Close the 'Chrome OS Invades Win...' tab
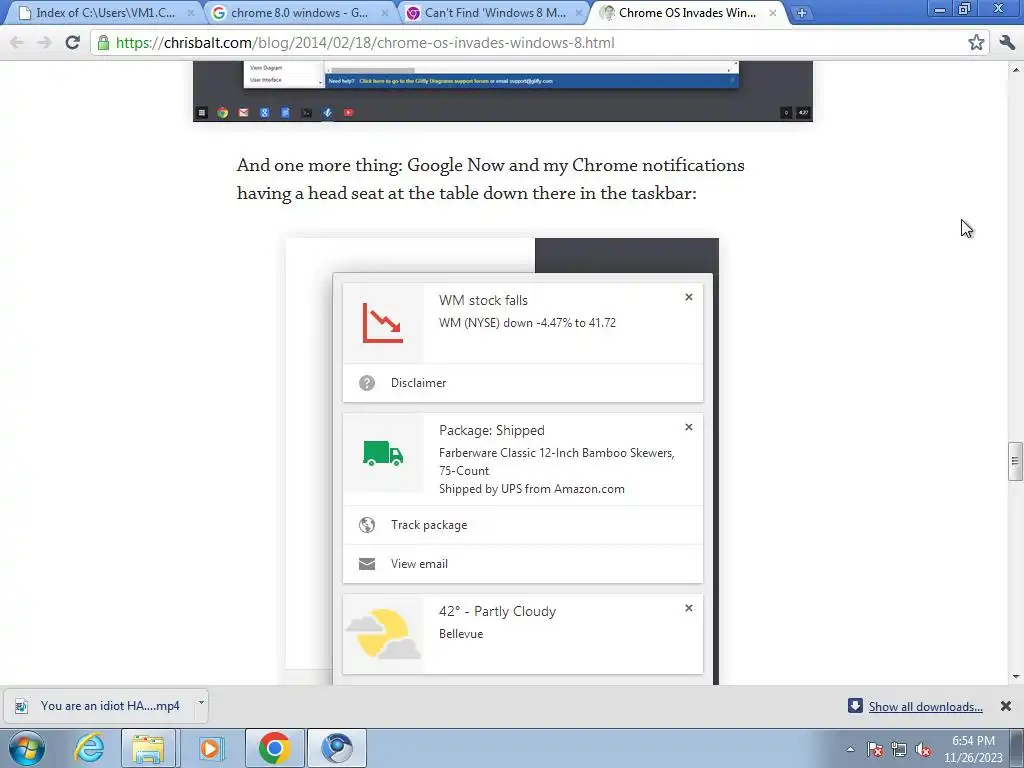 coord(773,12)
